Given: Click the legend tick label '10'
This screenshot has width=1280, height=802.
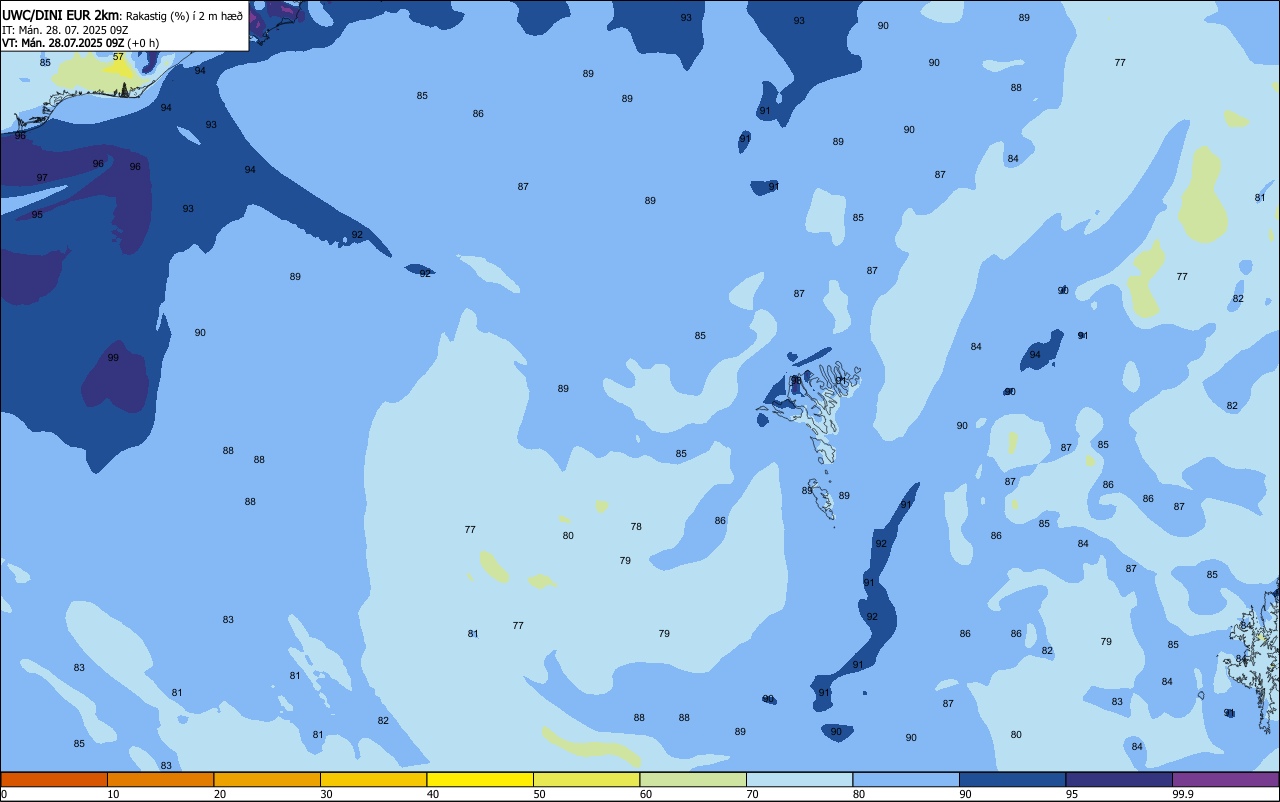Looking at the screenshot, I should click(x=113, y=794).
